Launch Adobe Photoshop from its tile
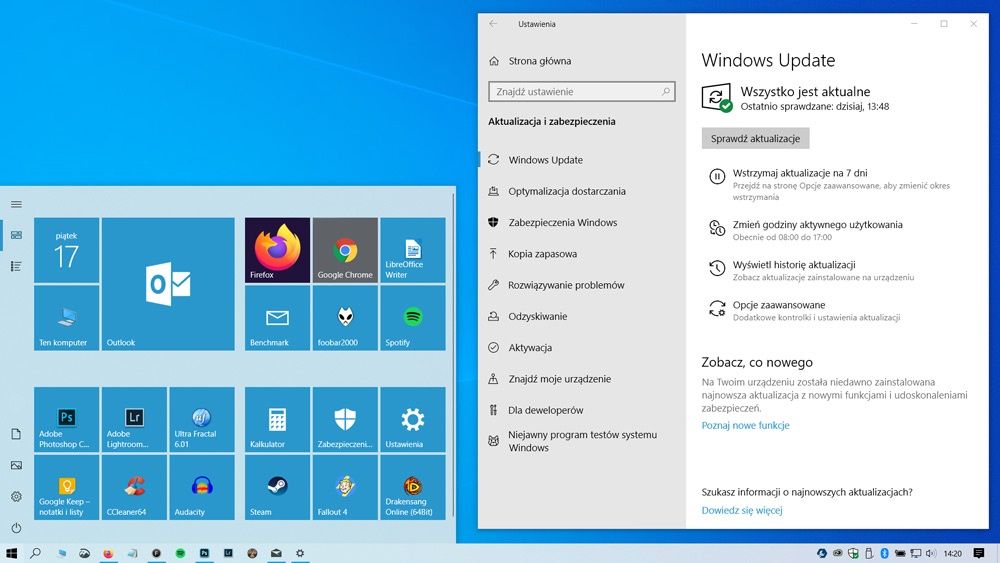 pos(66,420)
